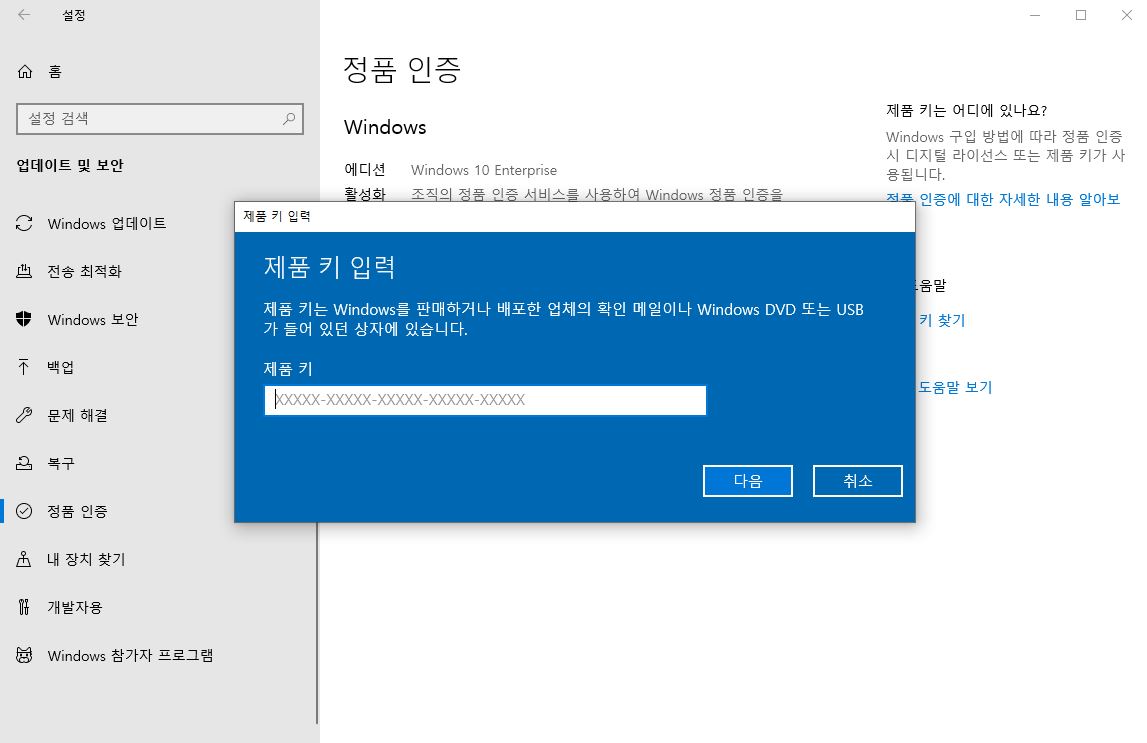1147x743 pixels.
Task: Click the Windows 참가자 프로그램 cat icon
Action: [x=24, y=655]
